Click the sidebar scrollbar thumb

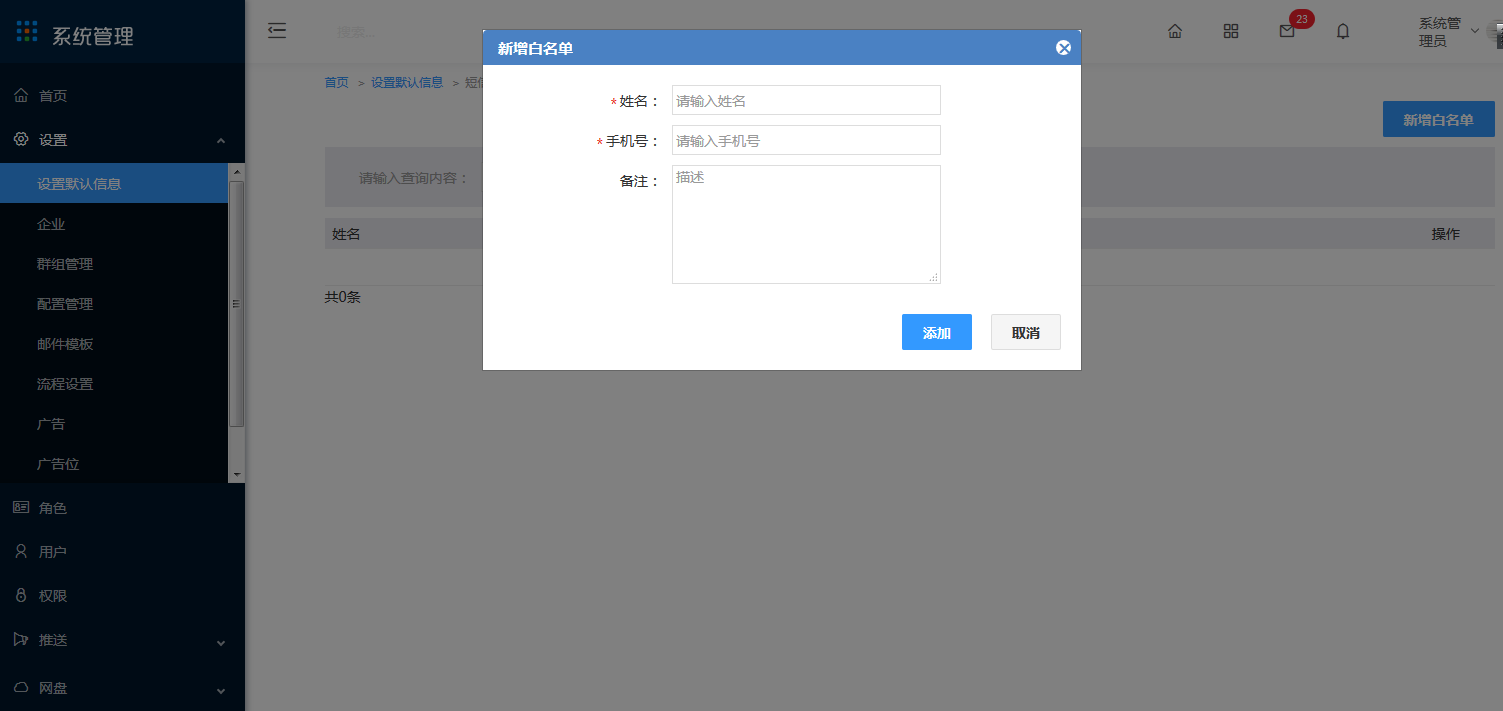coord(237,304)
